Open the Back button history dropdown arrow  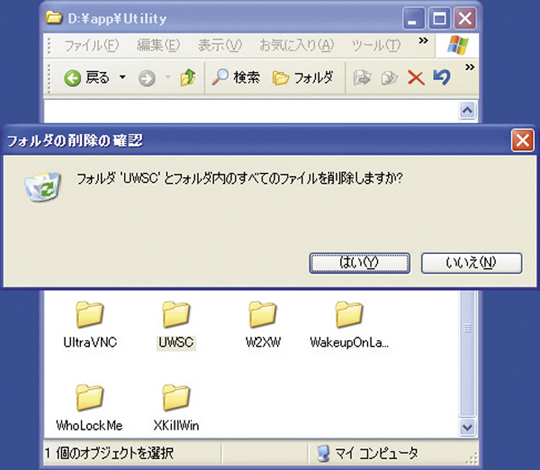122,77
